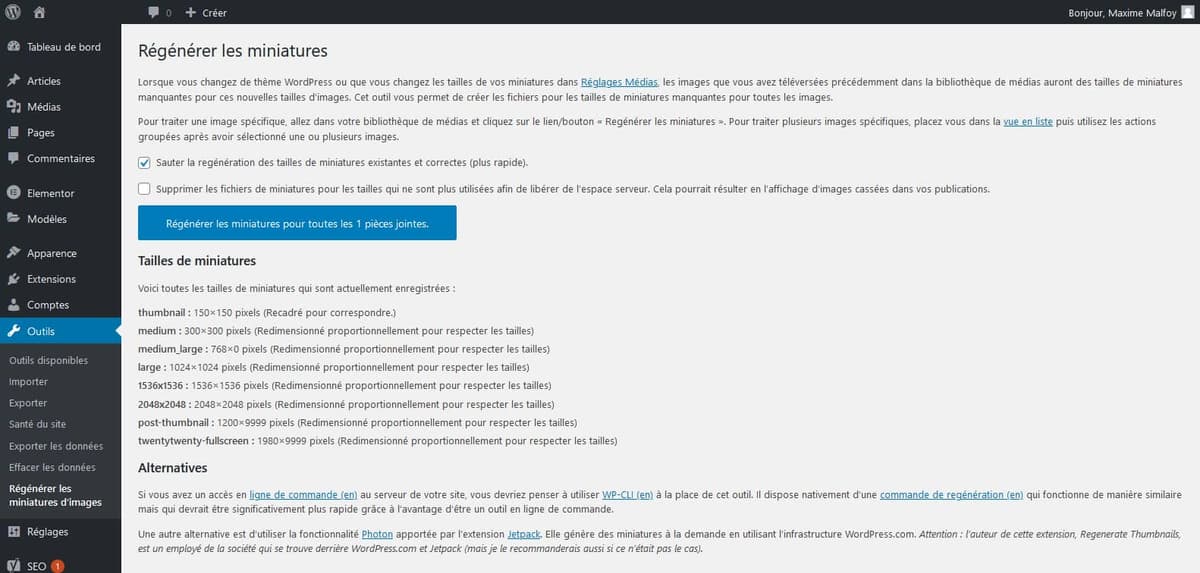Open Santé du site submenu item
The image size is (1200, 573).
pos(37,424)
